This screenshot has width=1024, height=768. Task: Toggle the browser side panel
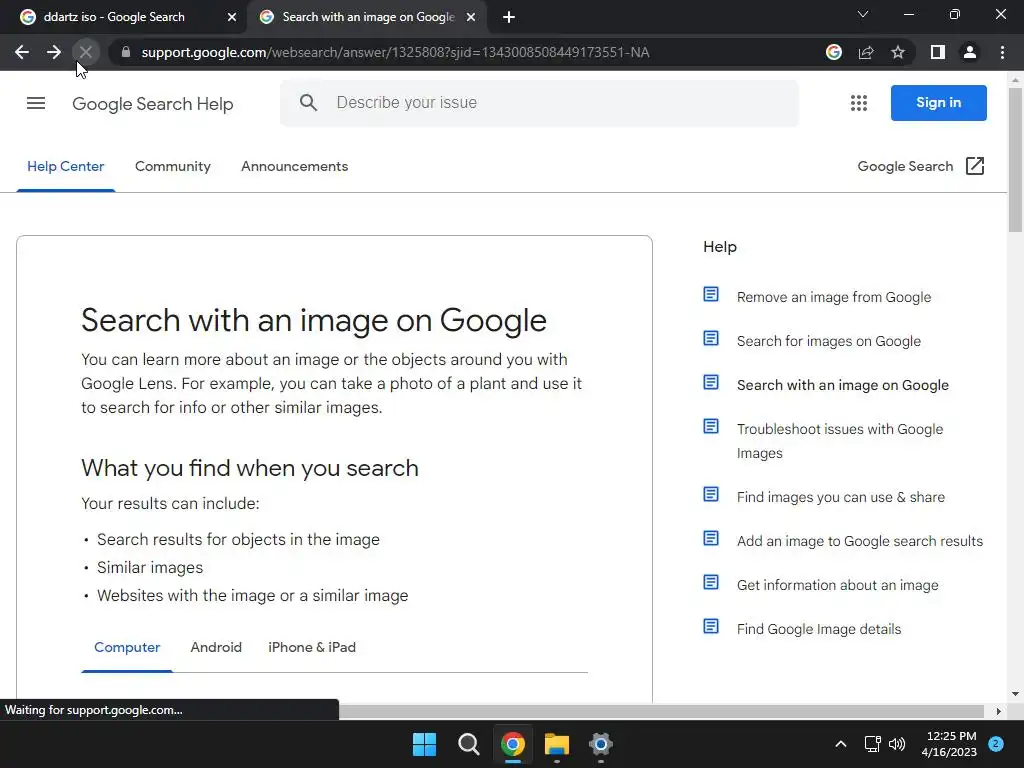tap(938, 52)
